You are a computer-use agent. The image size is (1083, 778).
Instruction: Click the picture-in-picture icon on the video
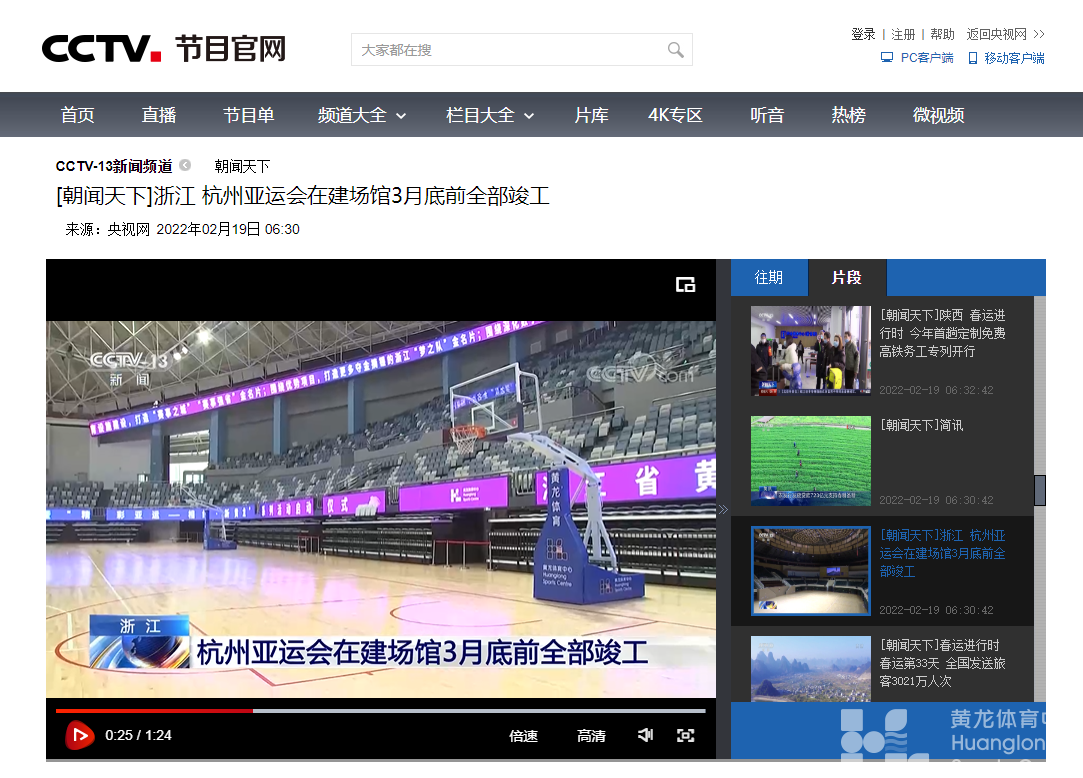coord(686,284)
